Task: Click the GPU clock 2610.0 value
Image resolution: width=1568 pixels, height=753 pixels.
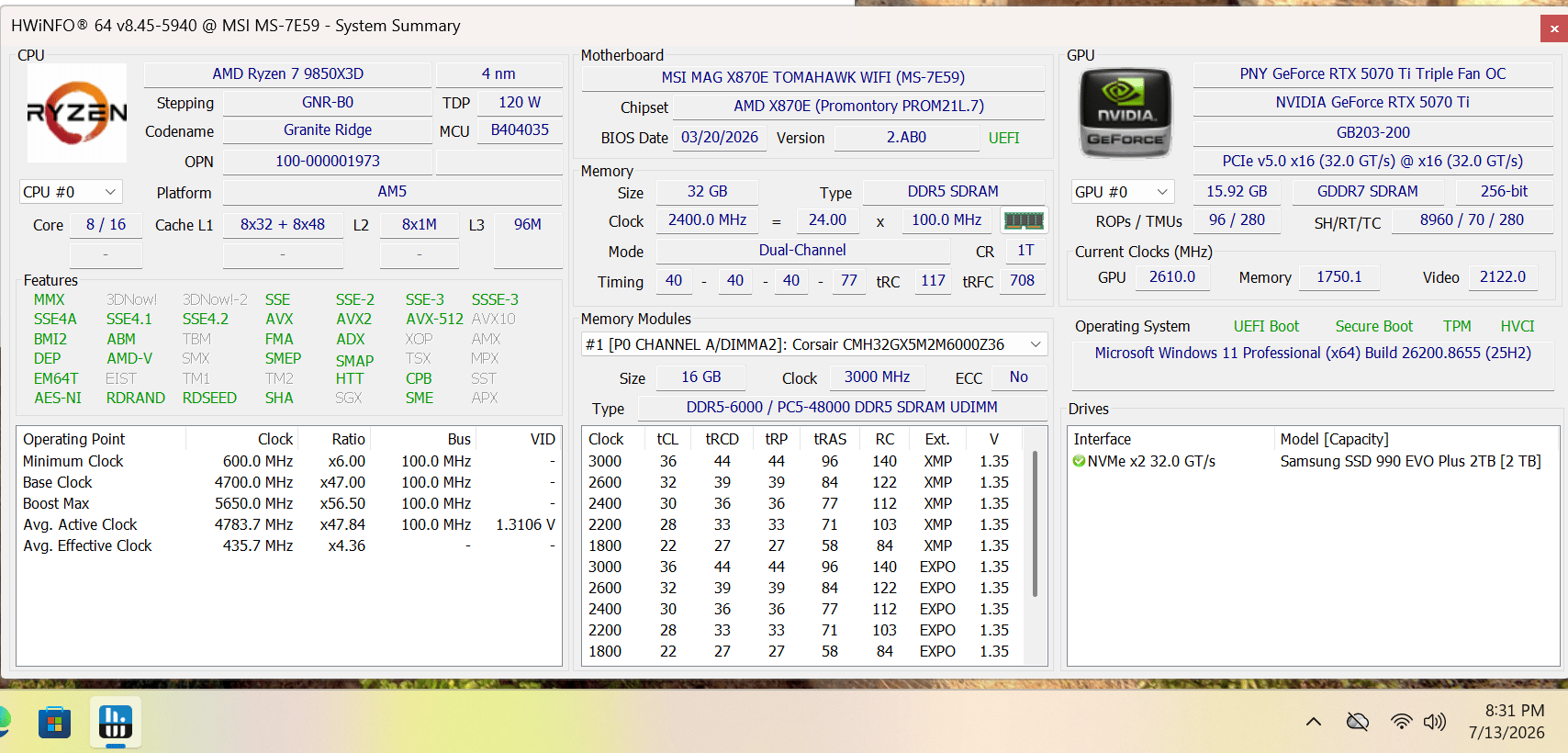Action: click(1172, 277)
